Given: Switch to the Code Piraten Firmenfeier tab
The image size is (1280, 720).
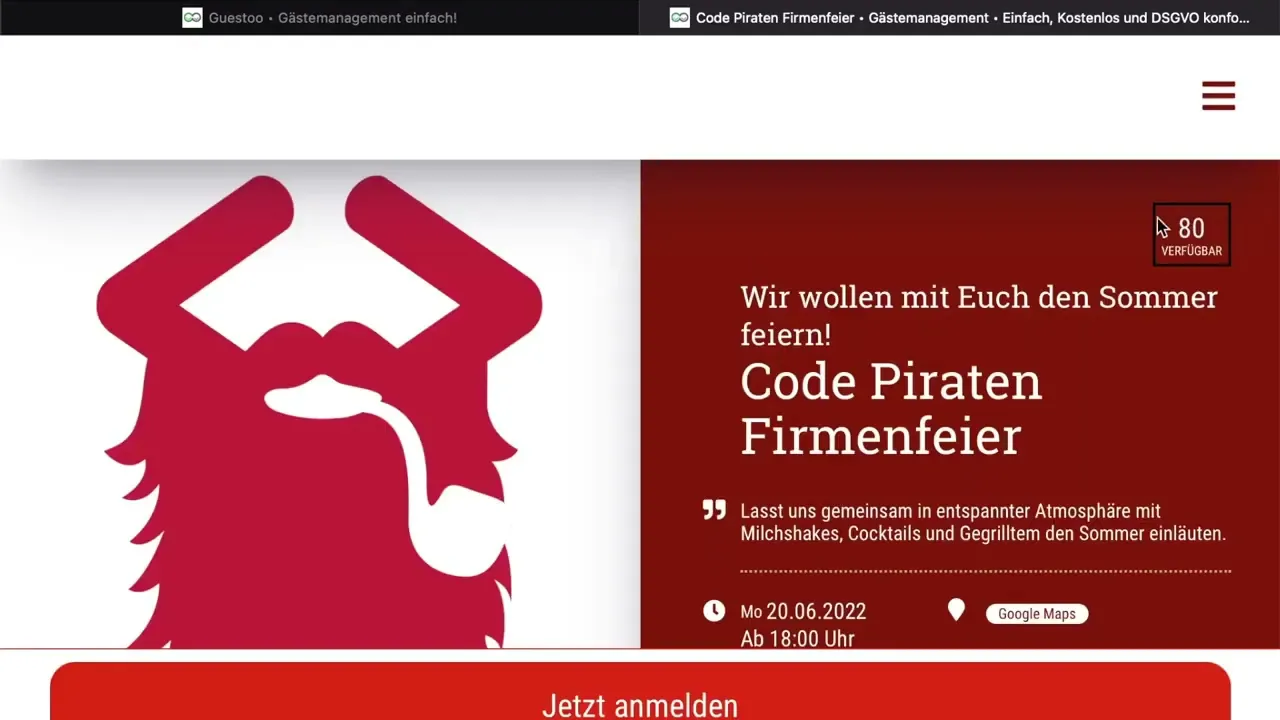Looking at the screenshot, I should click(x=960, y=17).
